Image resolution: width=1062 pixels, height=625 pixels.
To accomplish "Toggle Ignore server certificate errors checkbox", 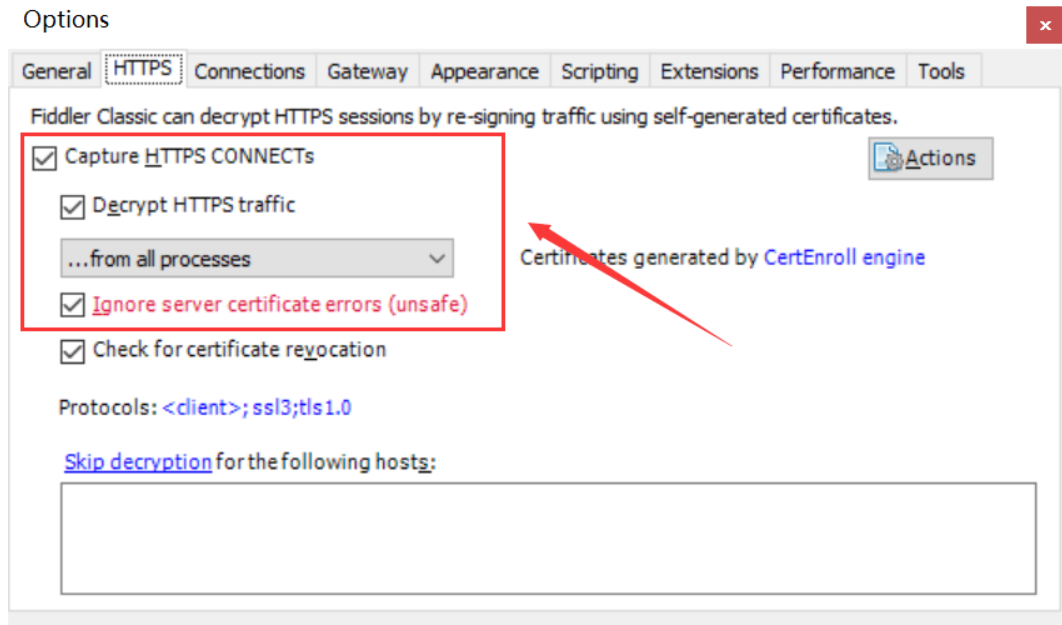I will [72, 305].
